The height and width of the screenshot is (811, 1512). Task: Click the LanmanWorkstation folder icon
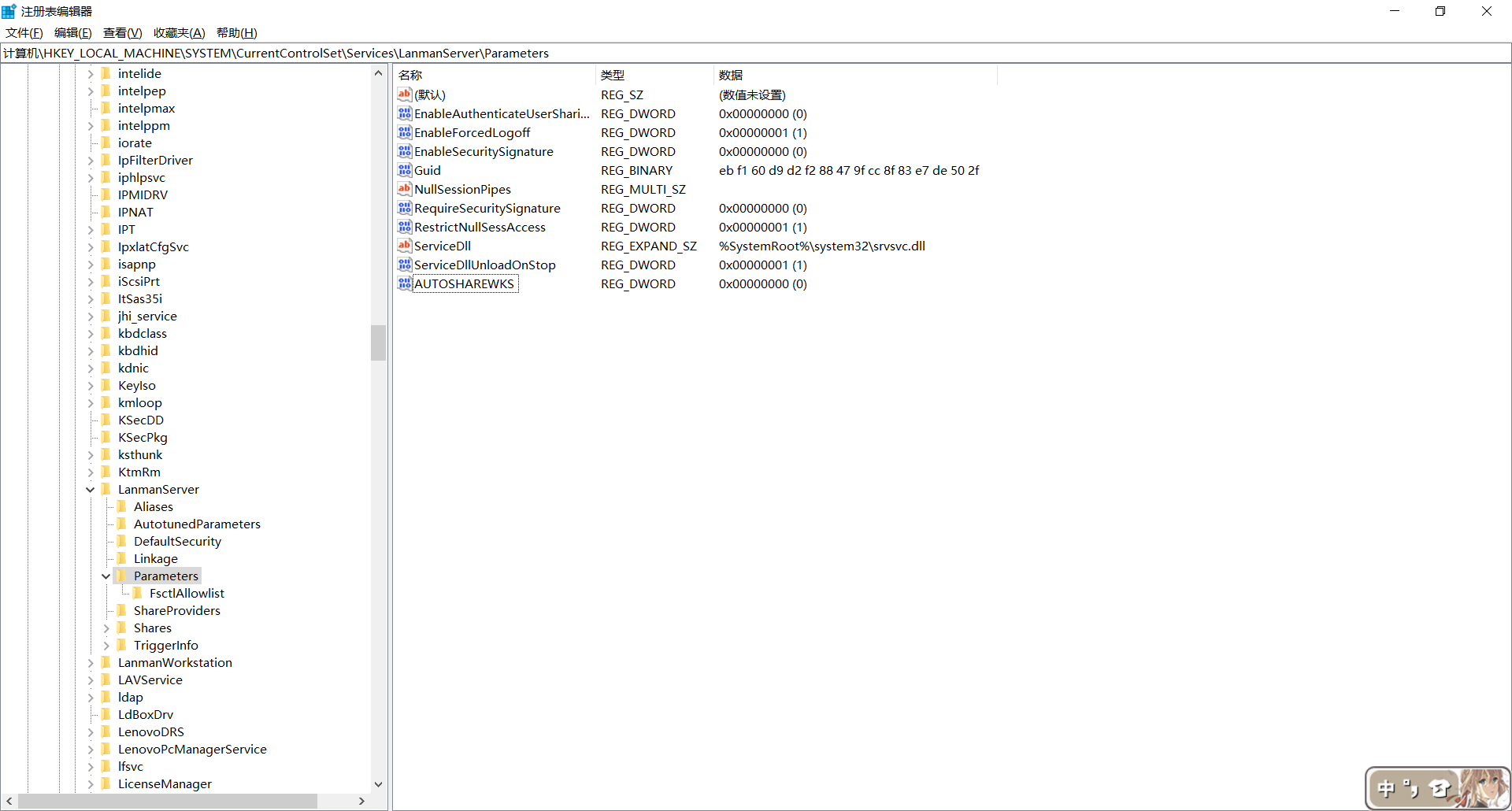[106, 662]
